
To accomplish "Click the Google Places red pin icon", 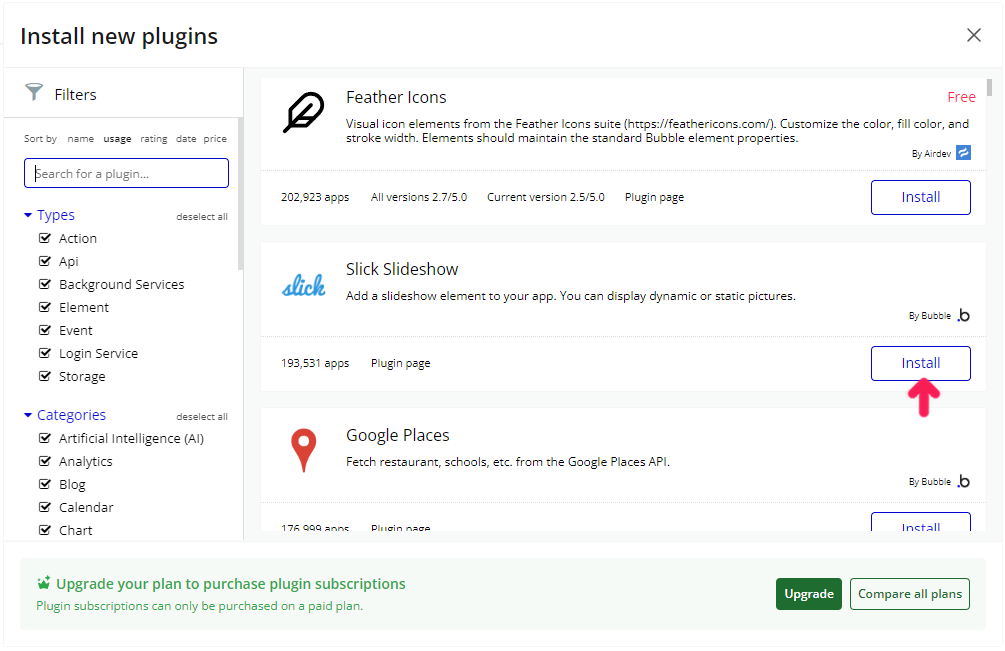I will tap(304, 450).
